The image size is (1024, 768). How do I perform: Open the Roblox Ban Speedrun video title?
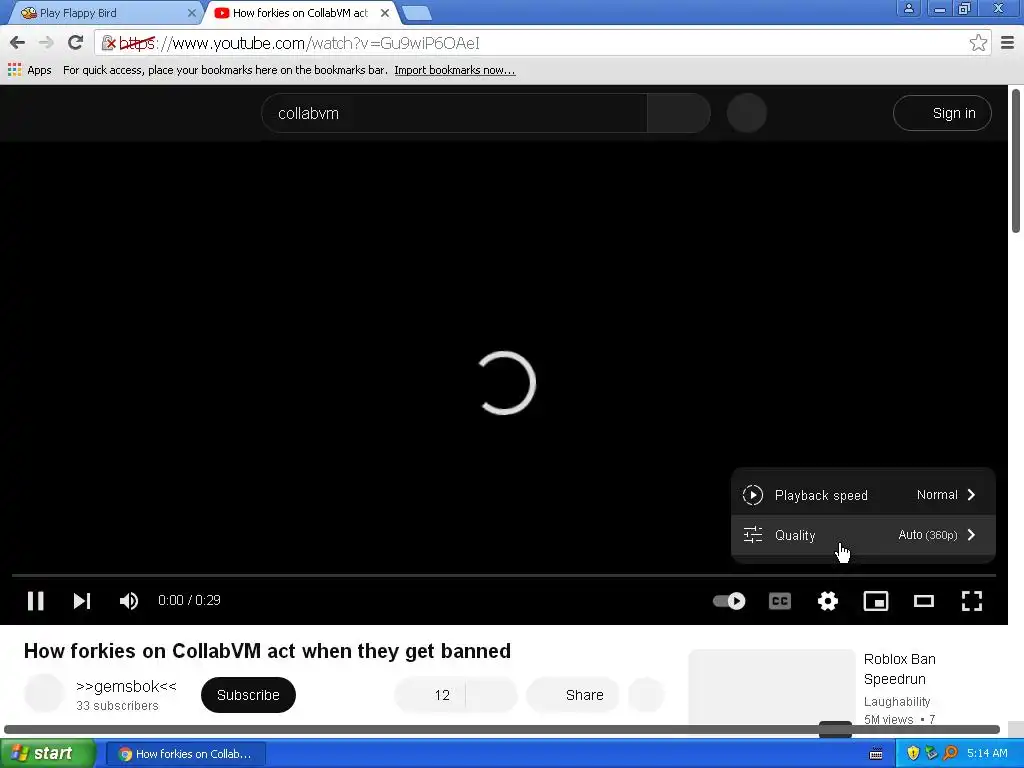click(x=899, y=669)
